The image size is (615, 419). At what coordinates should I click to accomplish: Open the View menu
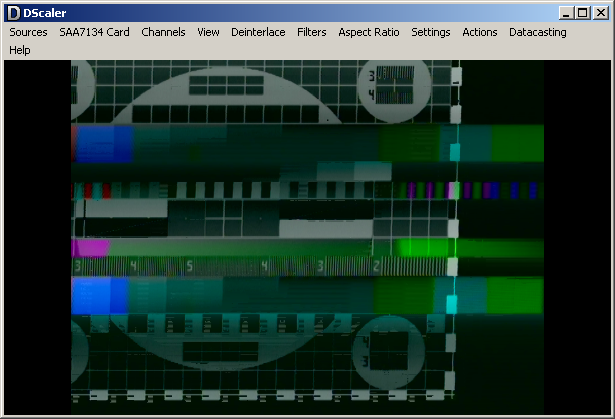point(208,32)
